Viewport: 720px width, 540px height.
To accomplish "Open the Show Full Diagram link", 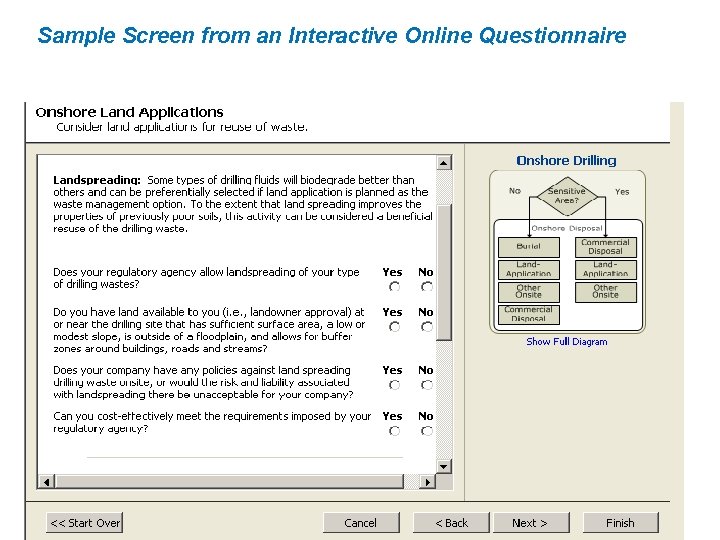I will pos(567,342).
